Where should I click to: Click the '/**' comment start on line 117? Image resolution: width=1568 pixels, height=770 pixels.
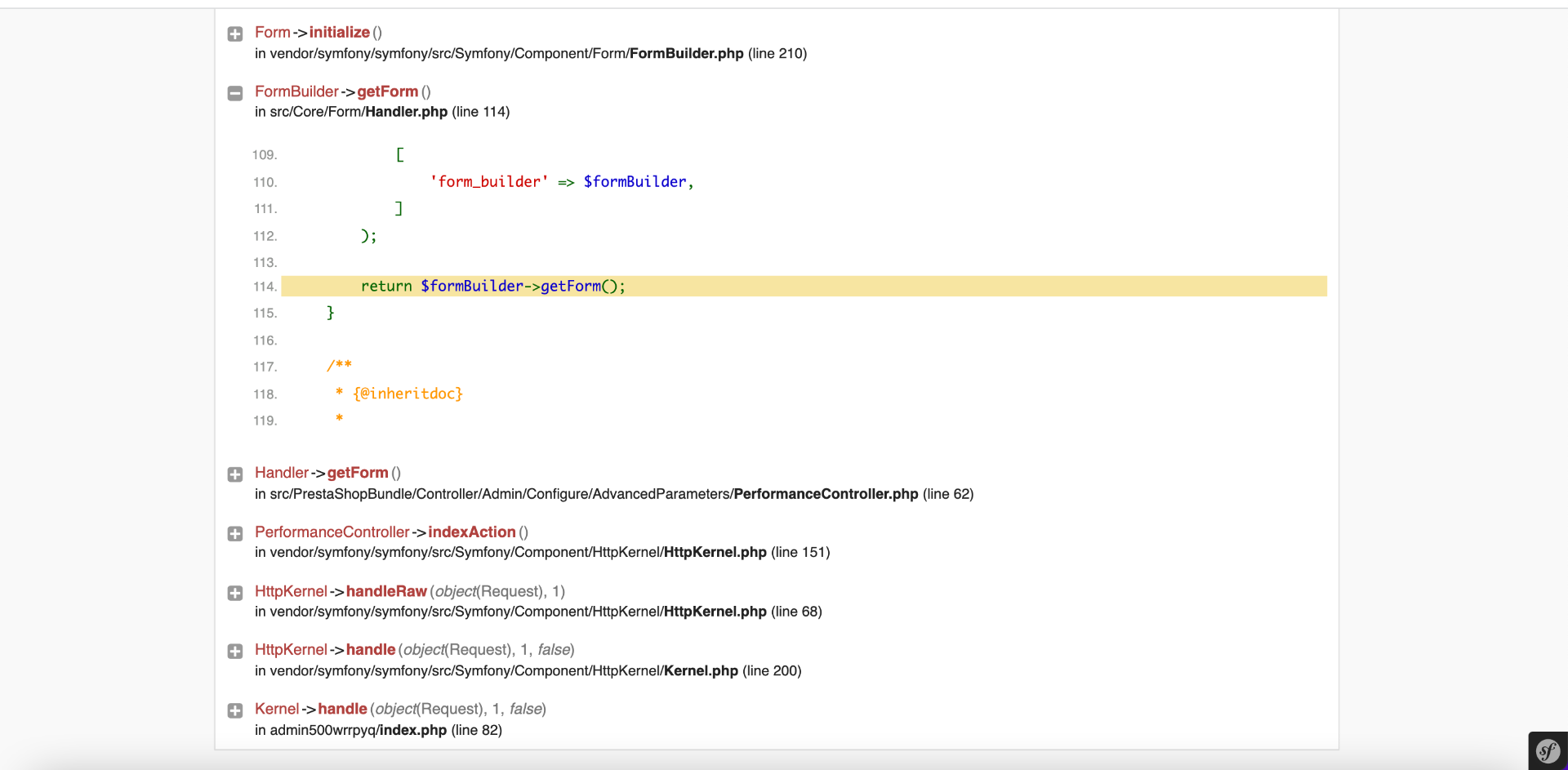point(339,365)
